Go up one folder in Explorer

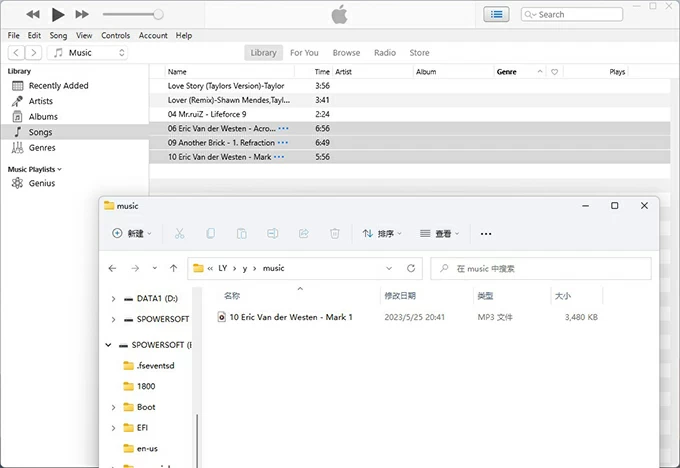click(x=173, y=268)
